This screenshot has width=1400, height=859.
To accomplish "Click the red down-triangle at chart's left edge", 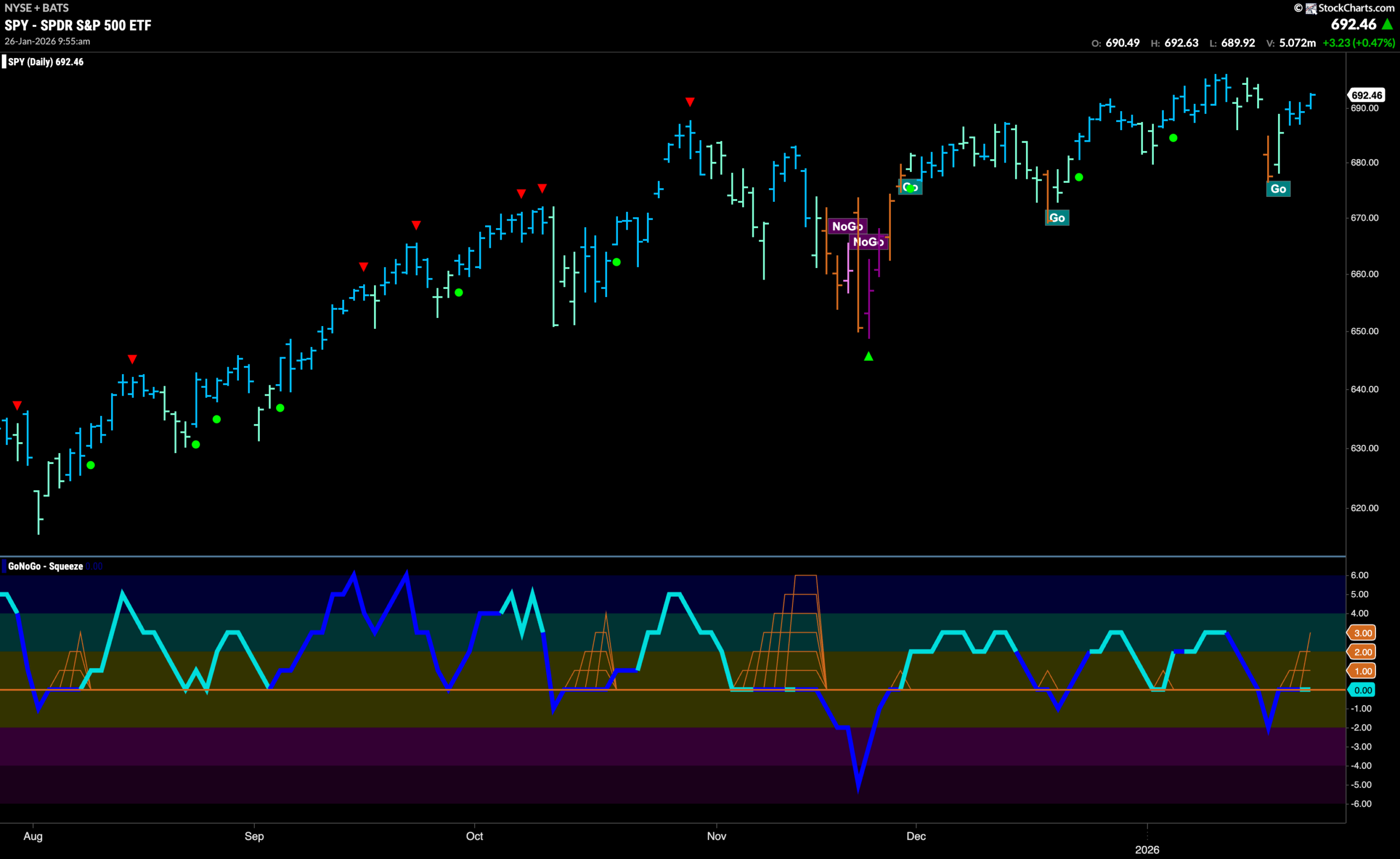I will [x=17, y=405].
